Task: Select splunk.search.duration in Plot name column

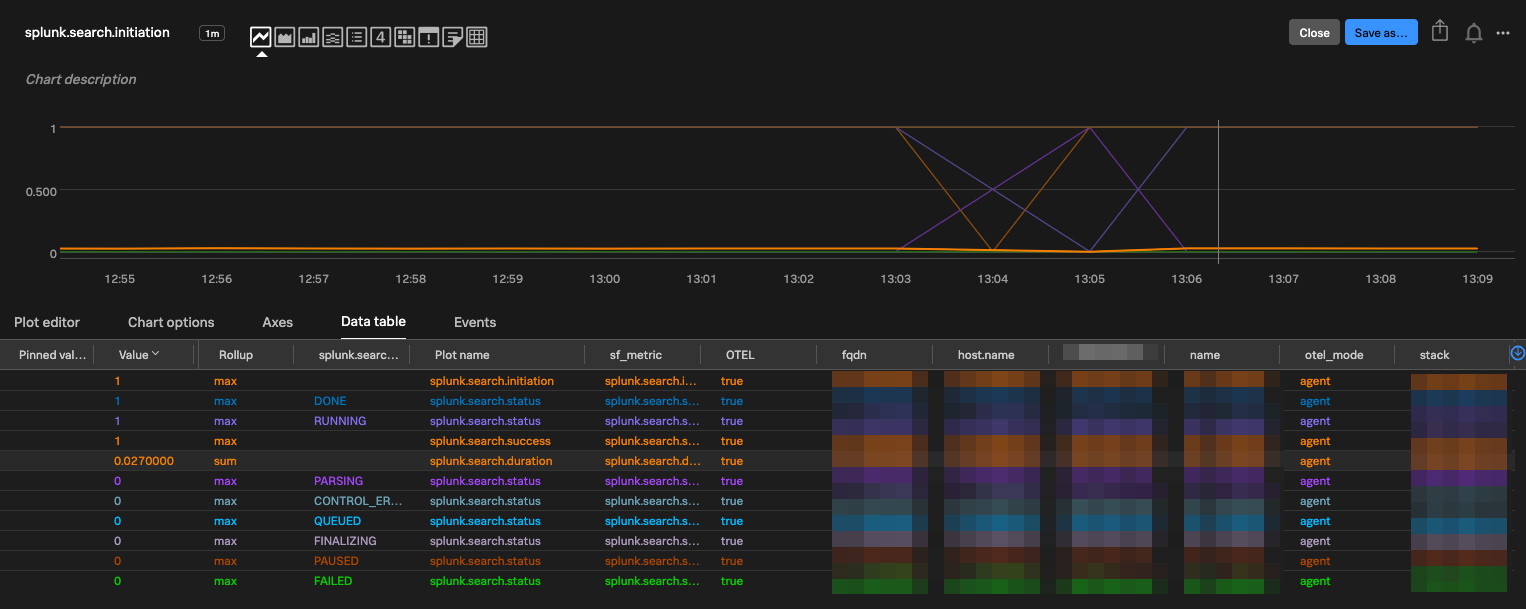Action: 490,461
